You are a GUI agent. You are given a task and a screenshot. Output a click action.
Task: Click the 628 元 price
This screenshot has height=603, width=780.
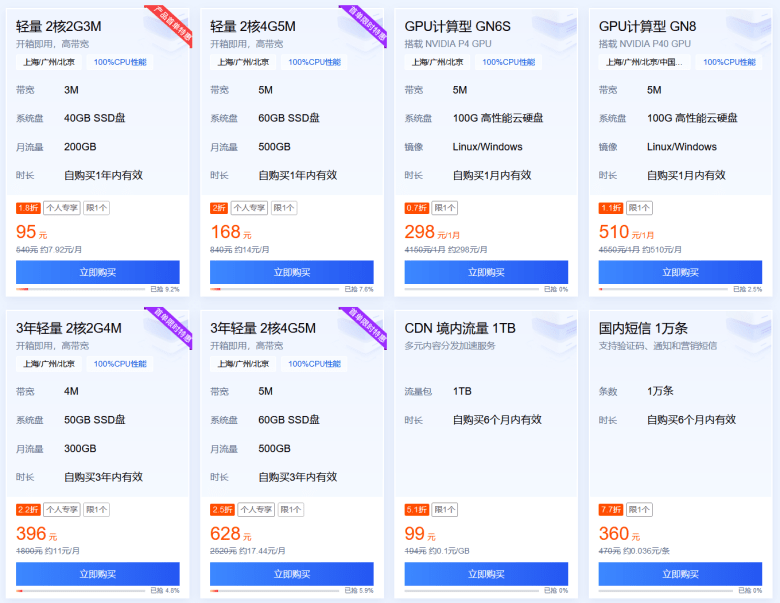(231, 534)
